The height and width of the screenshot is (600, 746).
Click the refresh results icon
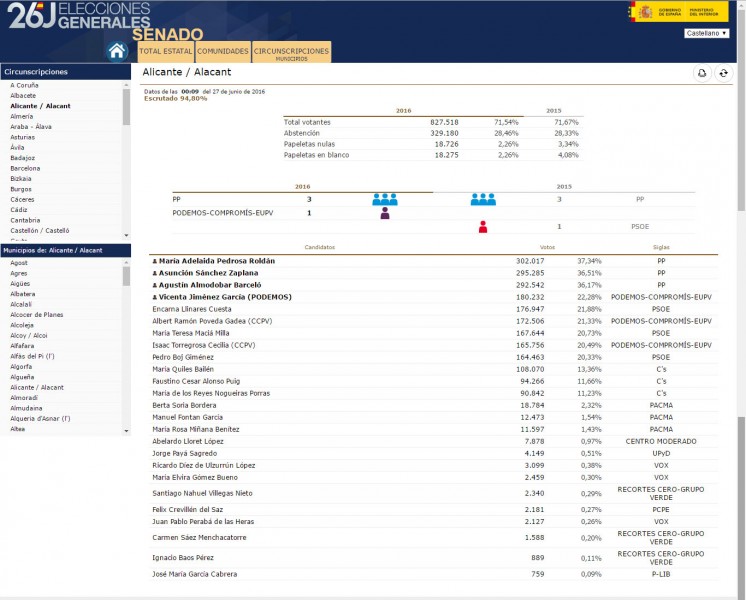[x=723, y=73]
